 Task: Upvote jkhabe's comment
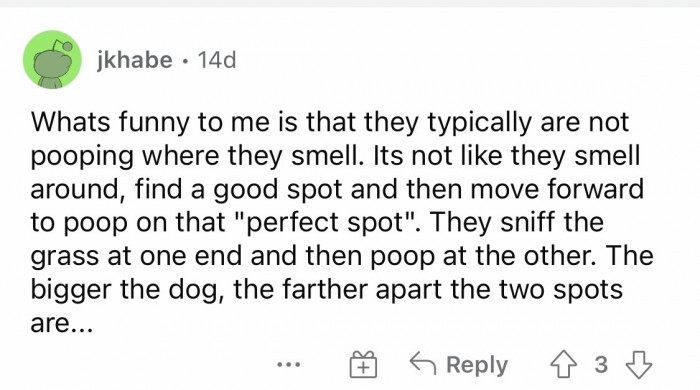tap(563, 365)
